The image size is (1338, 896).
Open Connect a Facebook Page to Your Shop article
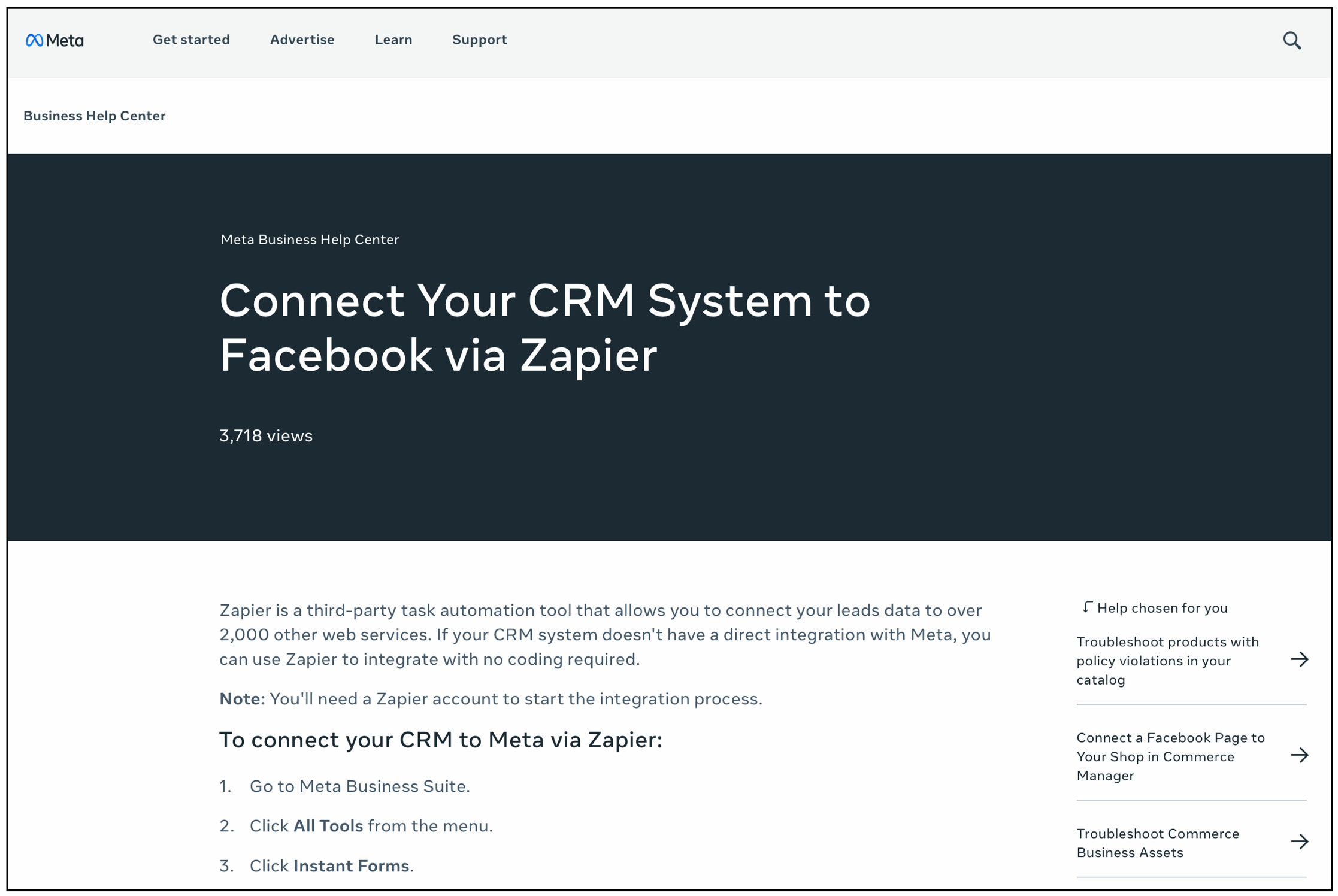pos(1170,756)
